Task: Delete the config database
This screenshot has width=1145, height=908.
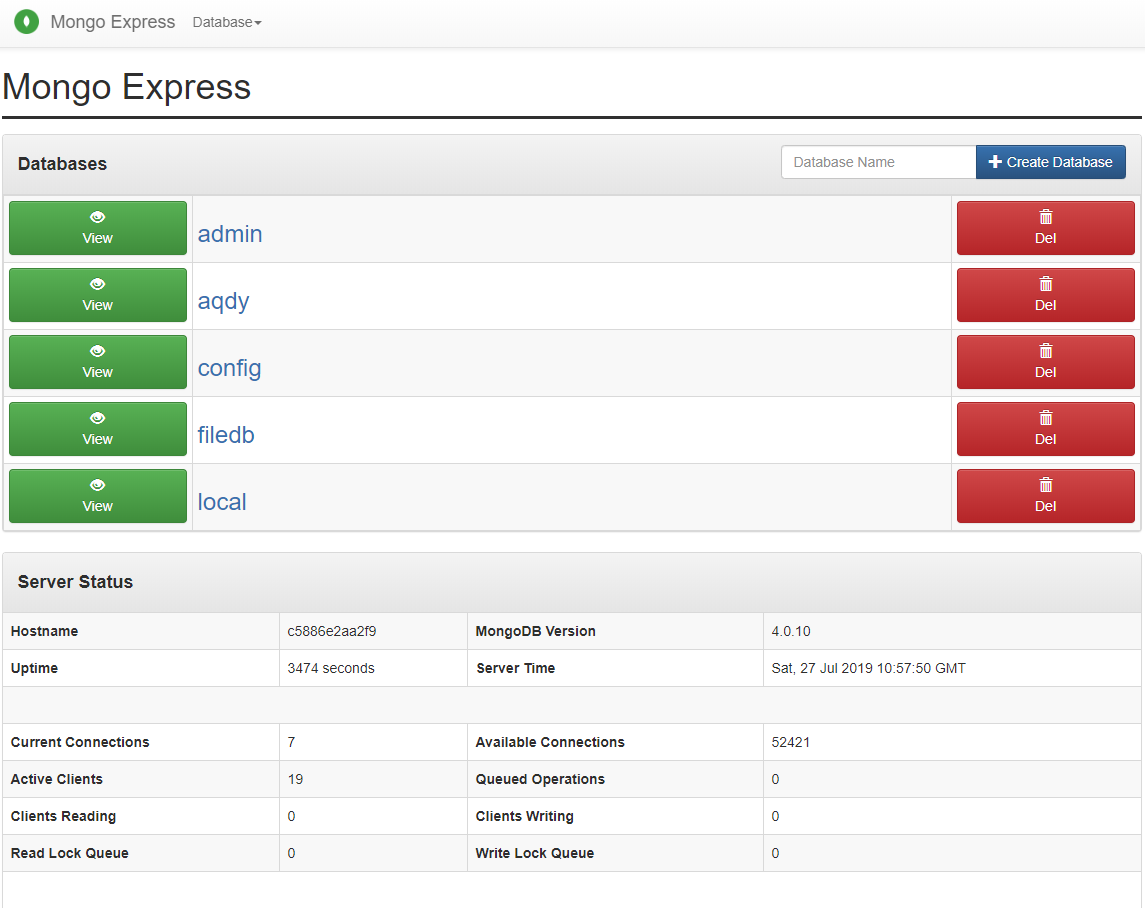Action: click(x=1046, y=362)
